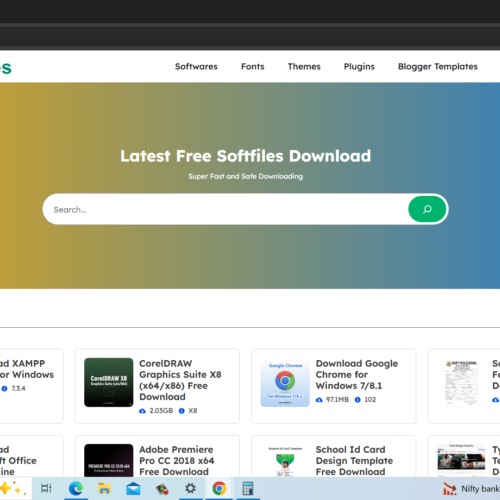Click the sparkle icon at taskbar left
The image size is (500, 500).
[x=13, y=489]
